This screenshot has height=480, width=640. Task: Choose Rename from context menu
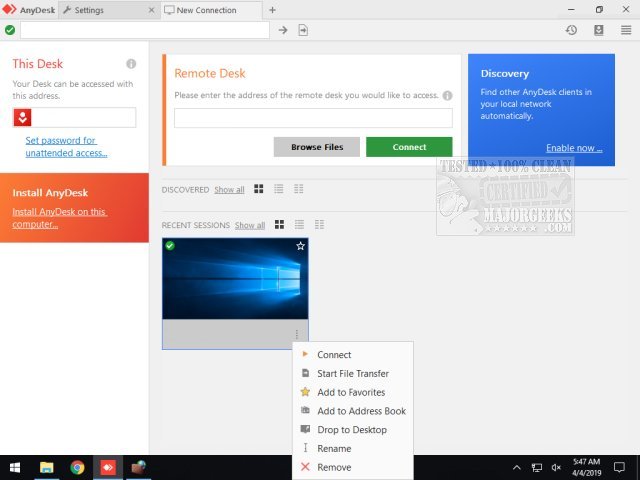point(353,449)
